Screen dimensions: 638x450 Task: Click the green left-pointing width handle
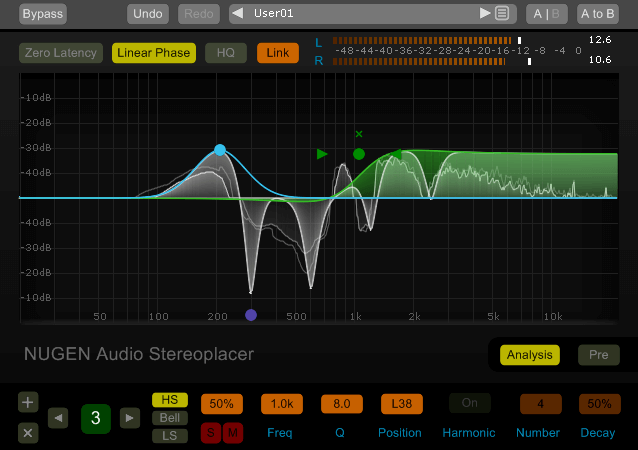396,154
